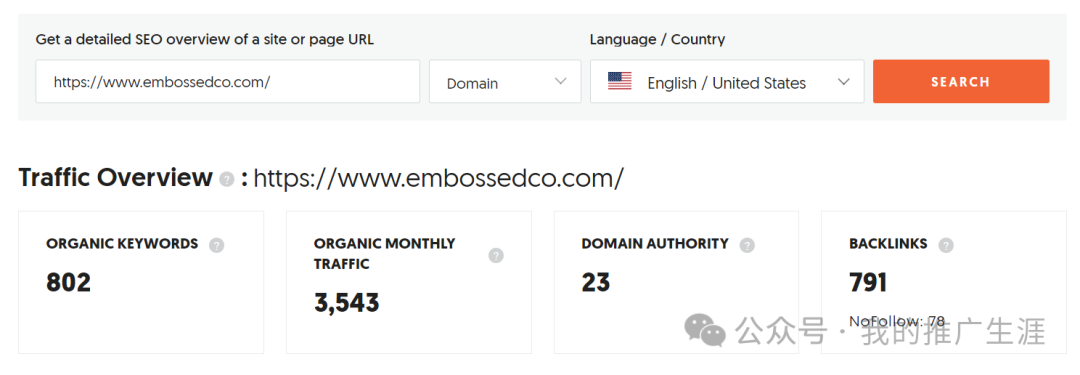Screen dimensions: 1080x375
Task: Click the United States flag icon
Action: [x=619, y=82]
